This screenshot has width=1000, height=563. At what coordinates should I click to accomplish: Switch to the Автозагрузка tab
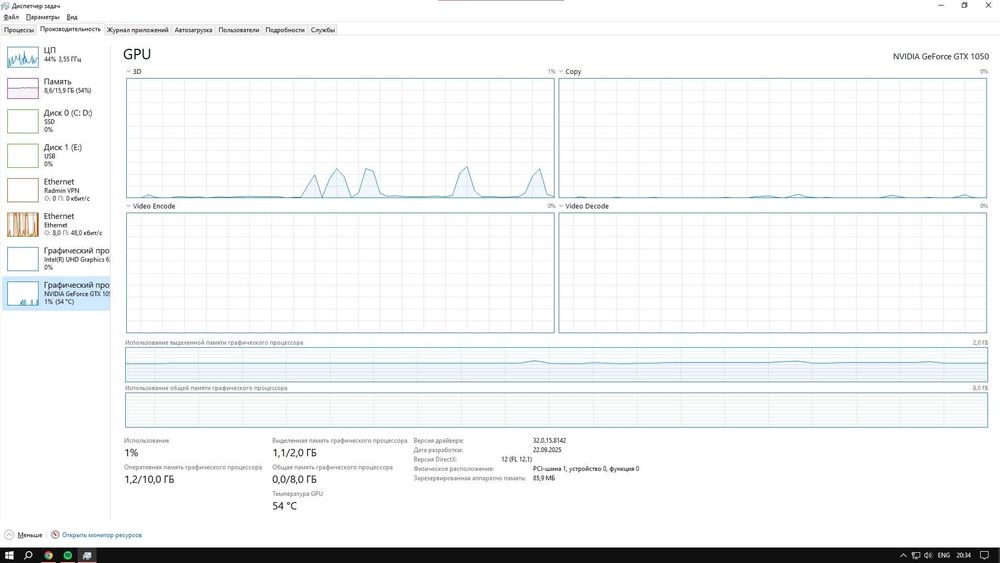pyautogui.click(x=193, y=30)
